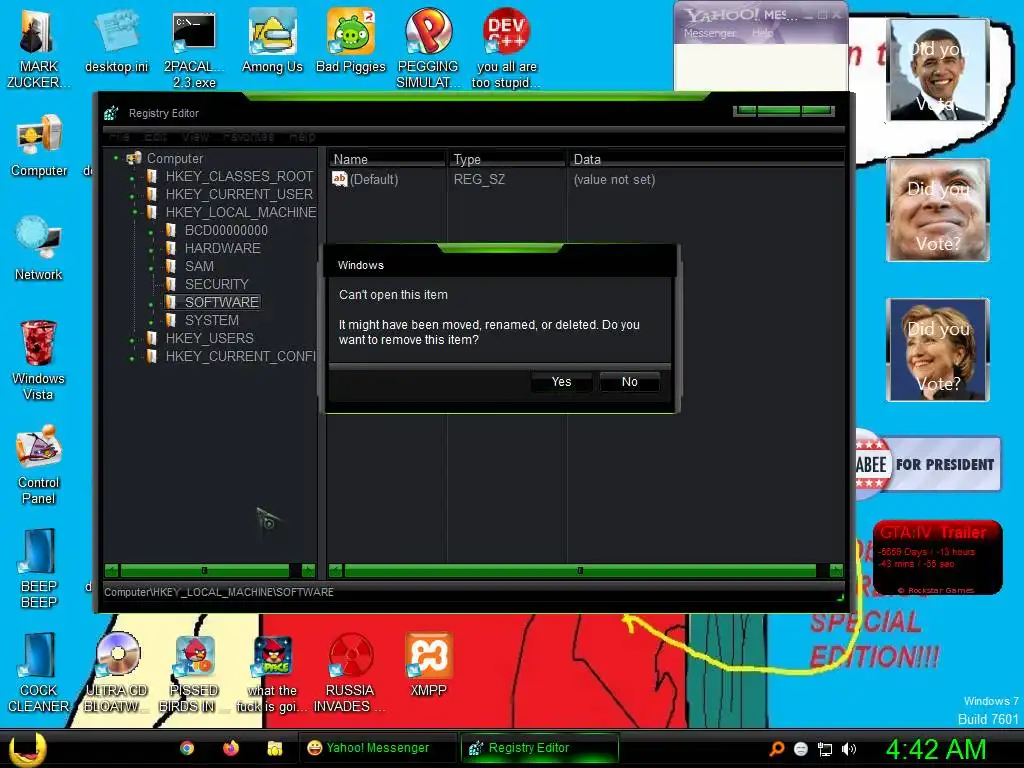Image resolution: width=1024 pixels, height=768 pixels.
Task: Collapse the HKEY_LOCAL_MACHINE key
Action: 135,212
